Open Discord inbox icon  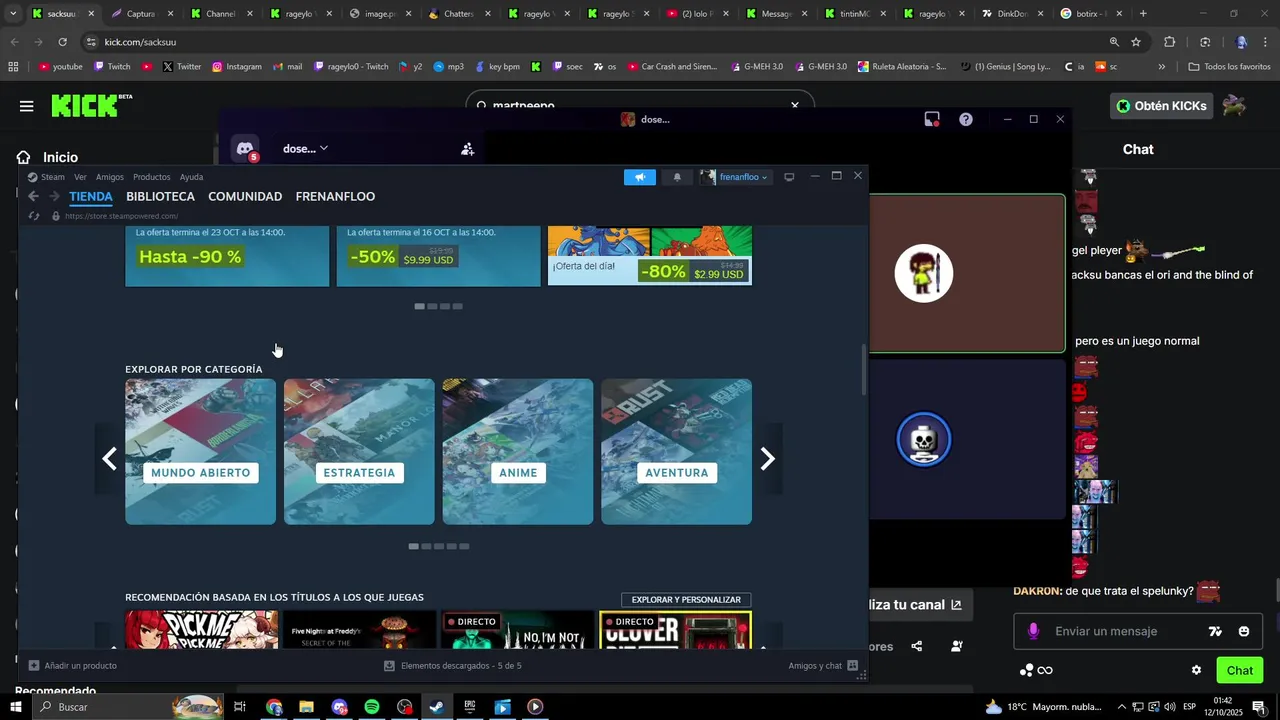(932, 119)
